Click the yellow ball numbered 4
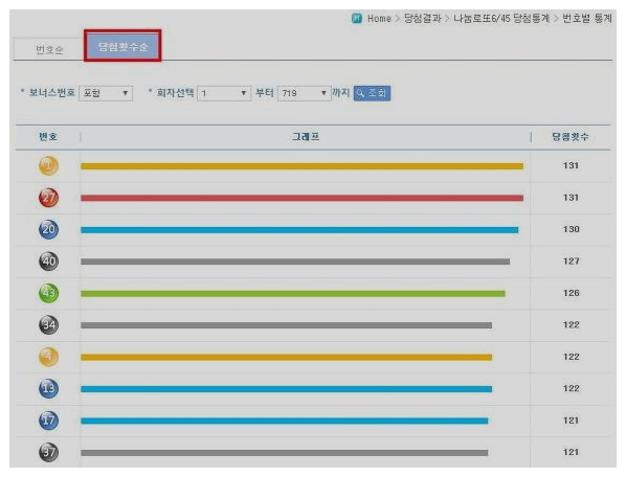 (49, 357)
